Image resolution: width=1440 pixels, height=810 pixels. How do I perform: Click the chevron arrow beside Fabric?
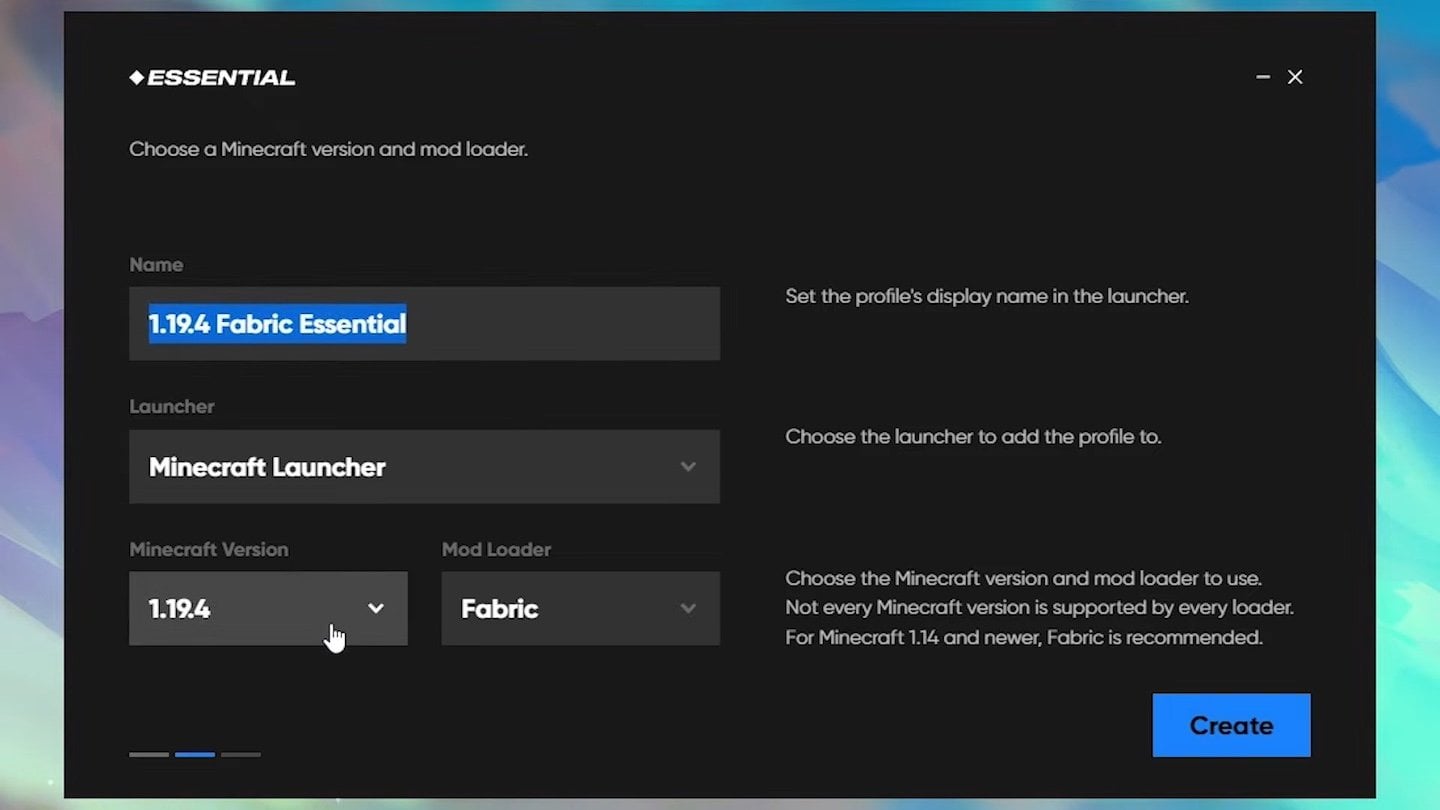coord(688,608)
